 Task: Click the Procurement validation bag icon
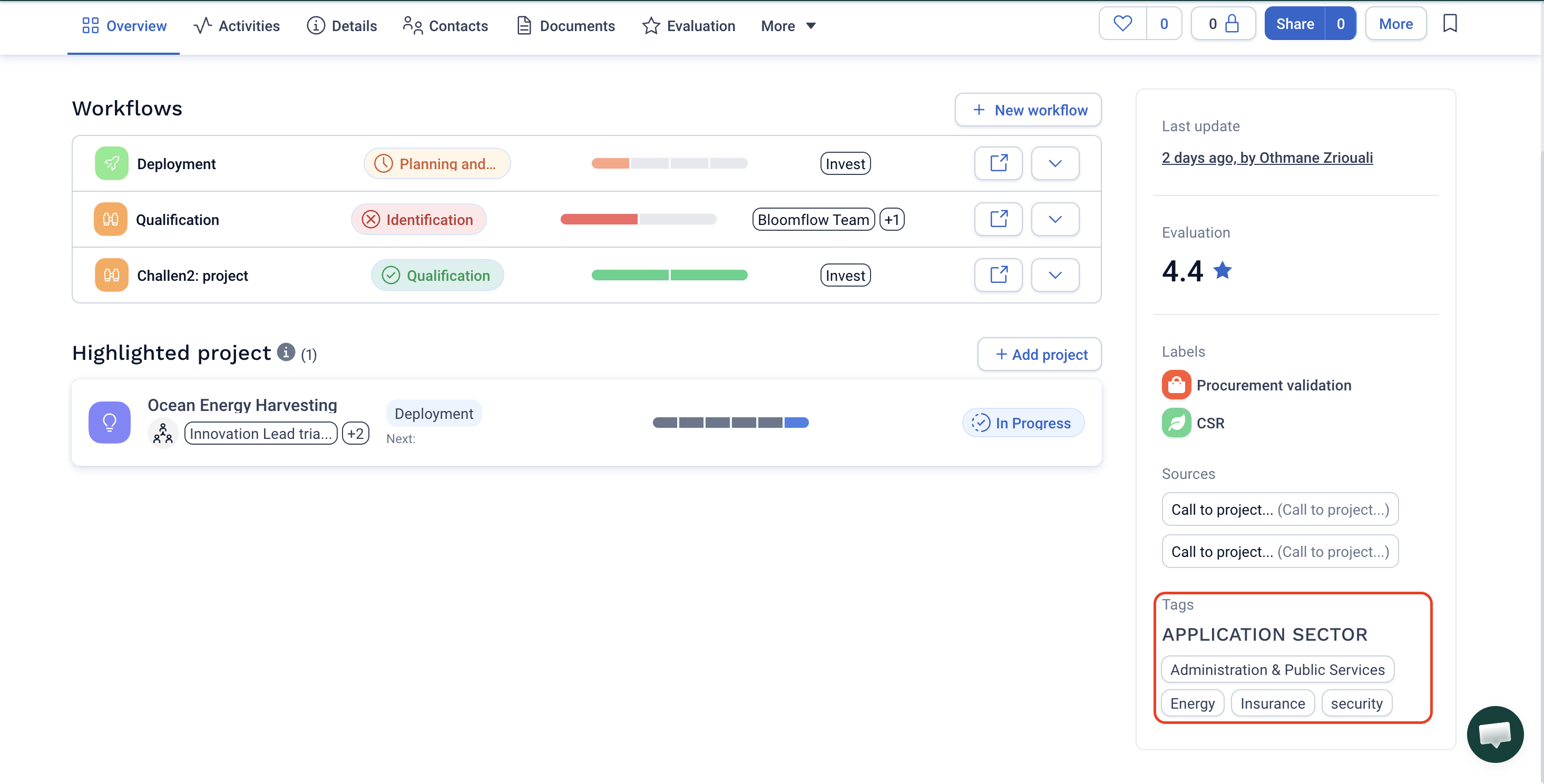(x=1176, y=385)
